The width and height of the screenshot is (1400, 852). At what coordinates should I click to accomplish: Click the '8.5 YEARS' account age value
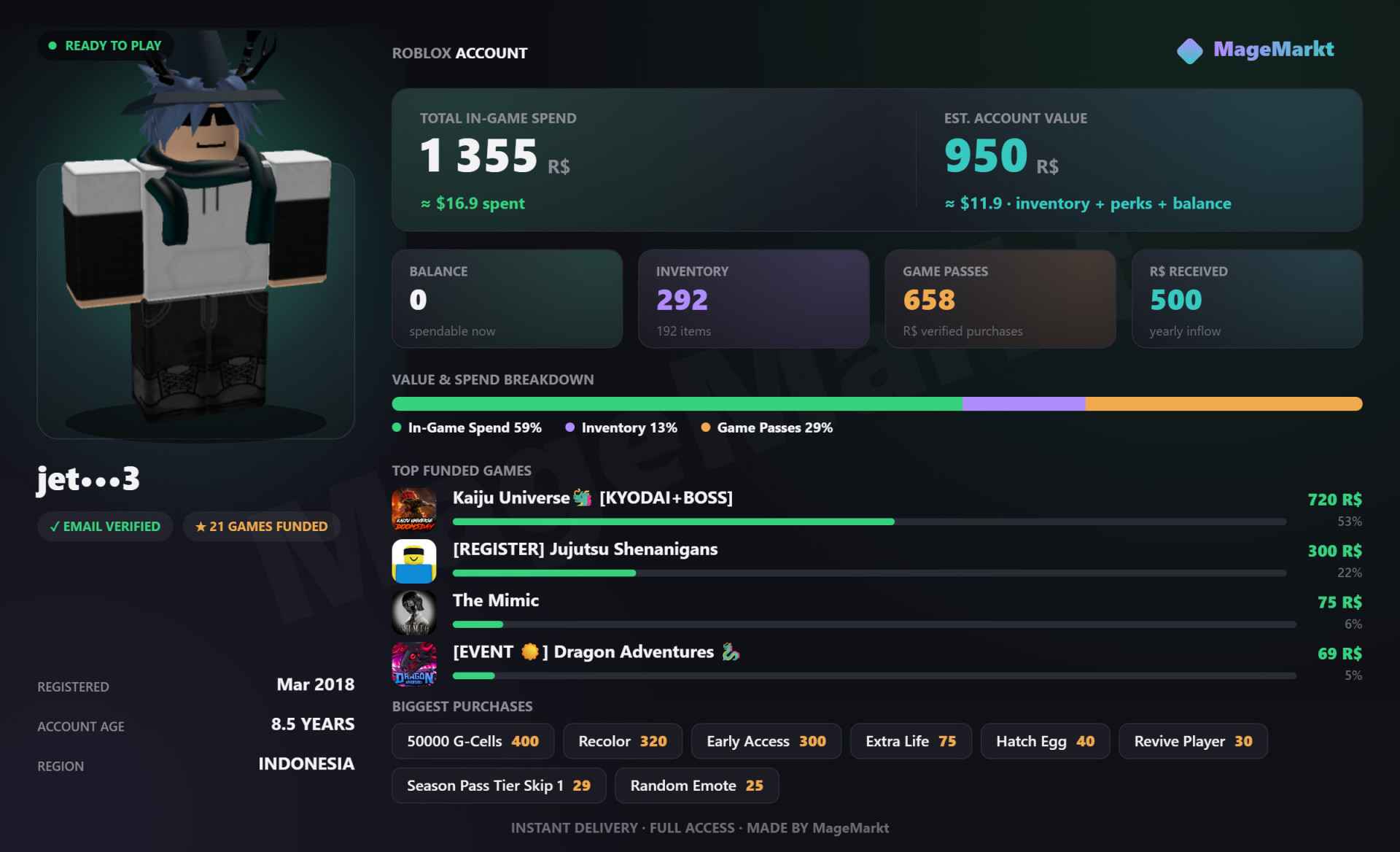click(313, 724)
